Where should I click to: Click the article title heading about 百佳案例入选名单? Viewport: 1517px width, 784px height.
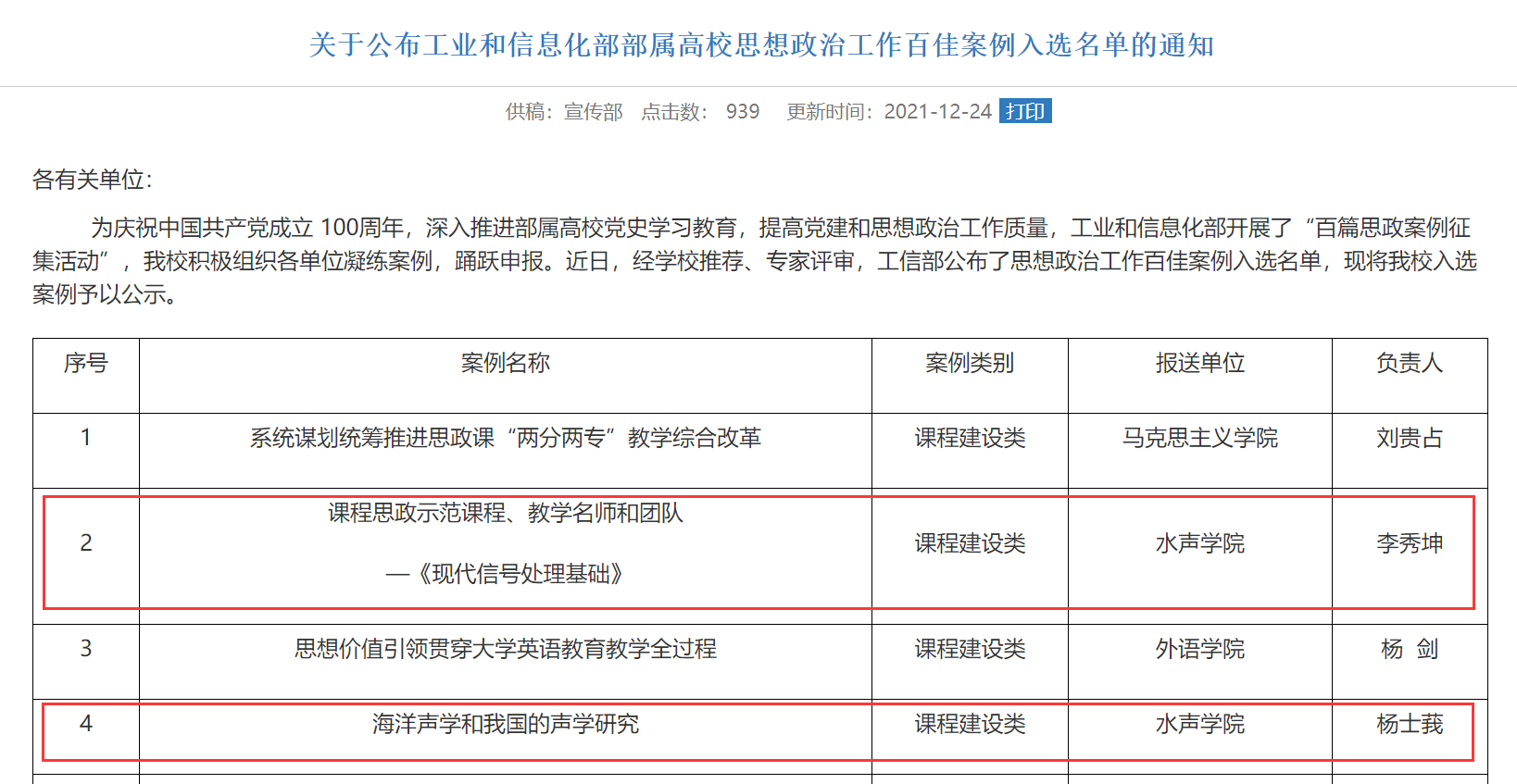pos(760,44)
